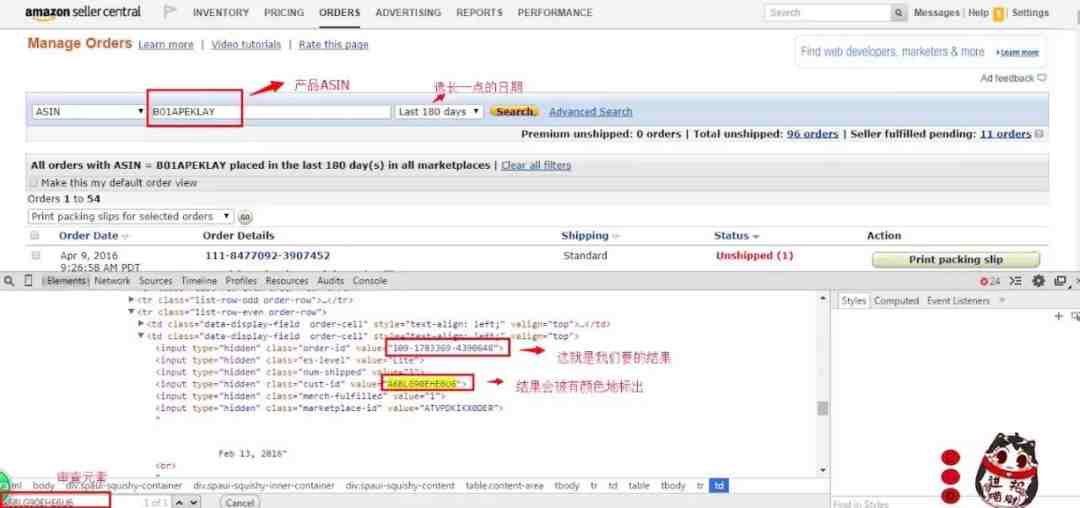Check the box for the Apr 9, 2016 order
The width and height of the screenshot is (1080, 508).
tap(36, 255)
